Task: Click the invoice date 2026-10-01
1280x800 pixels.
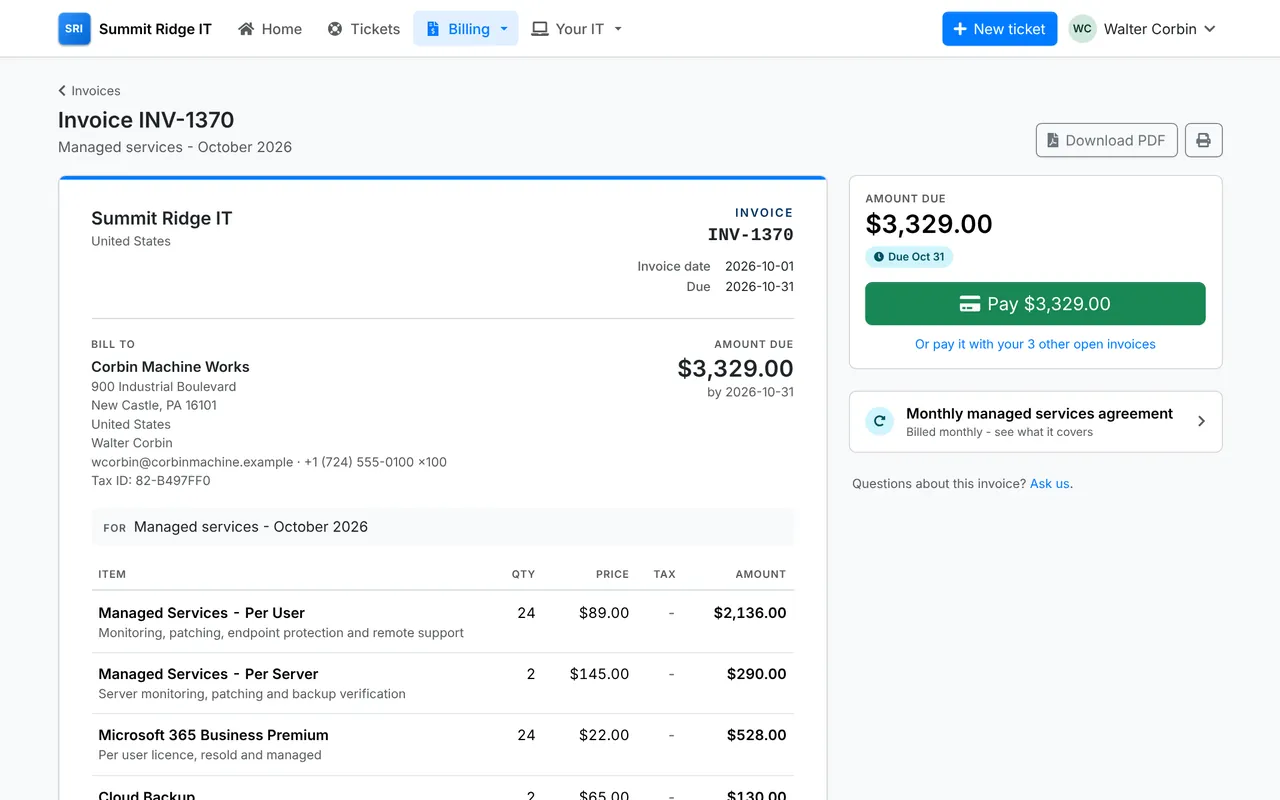Action: pyautogui.click(x=759, y=267)
